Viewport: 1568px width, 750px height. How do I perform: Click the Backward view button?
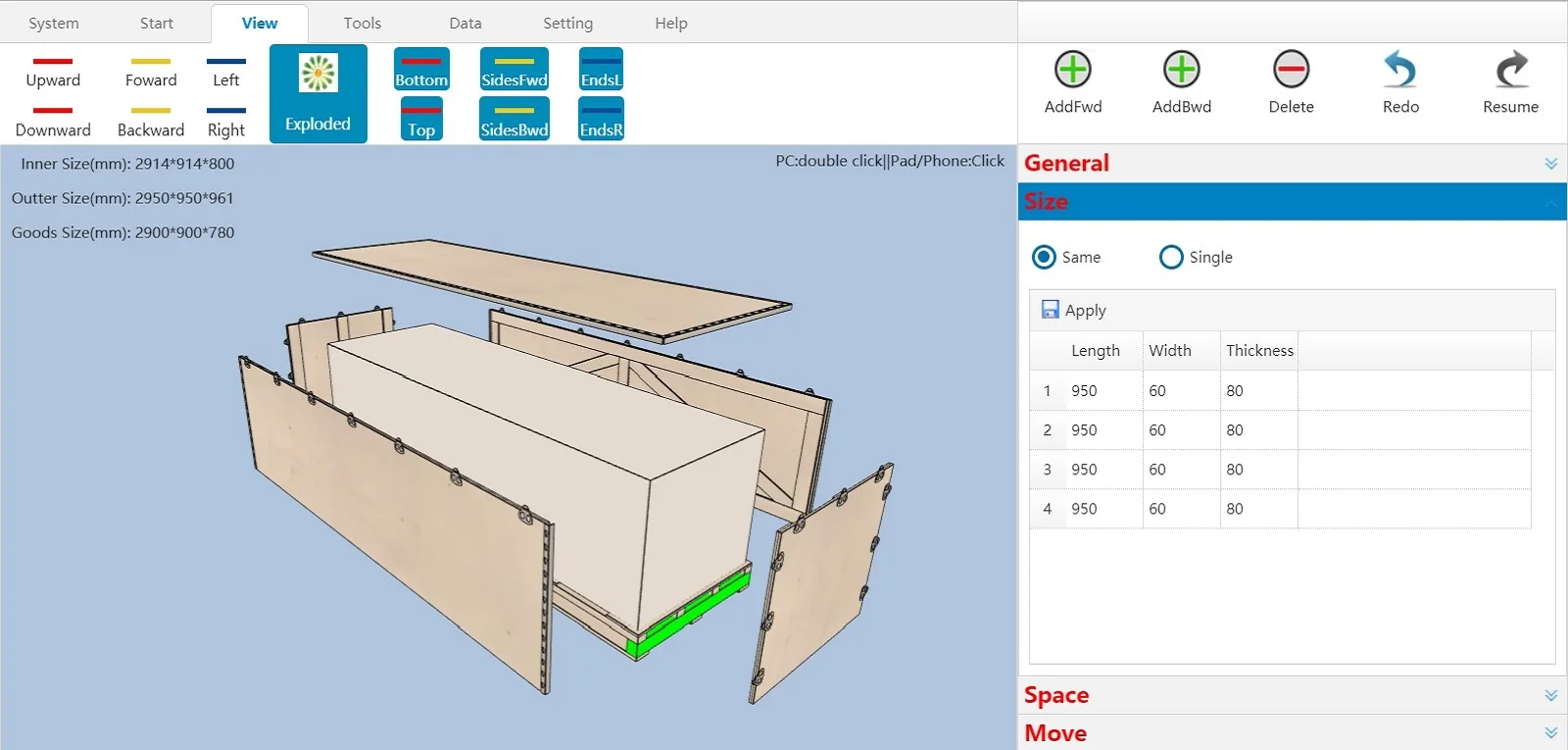click(151, 122)
